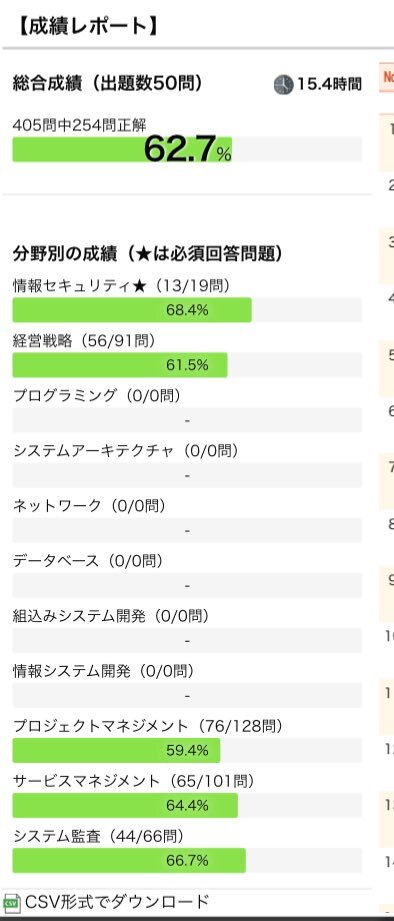Screen dimensions: 394x921
Task: Click the clock icon beside 15.4時間
Action: 283,85
